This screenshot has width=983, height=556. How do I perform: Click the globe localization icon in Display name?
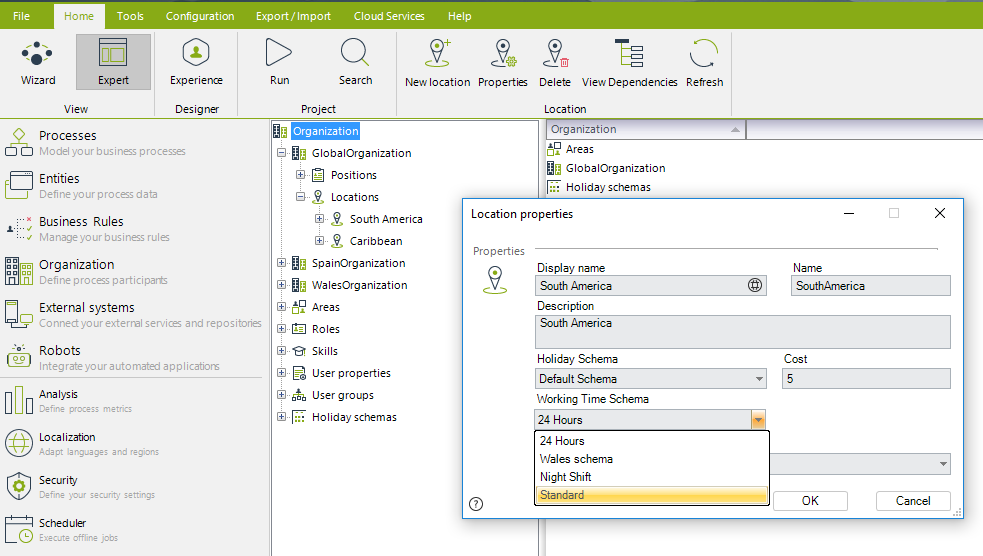click(x=755, y=285)
